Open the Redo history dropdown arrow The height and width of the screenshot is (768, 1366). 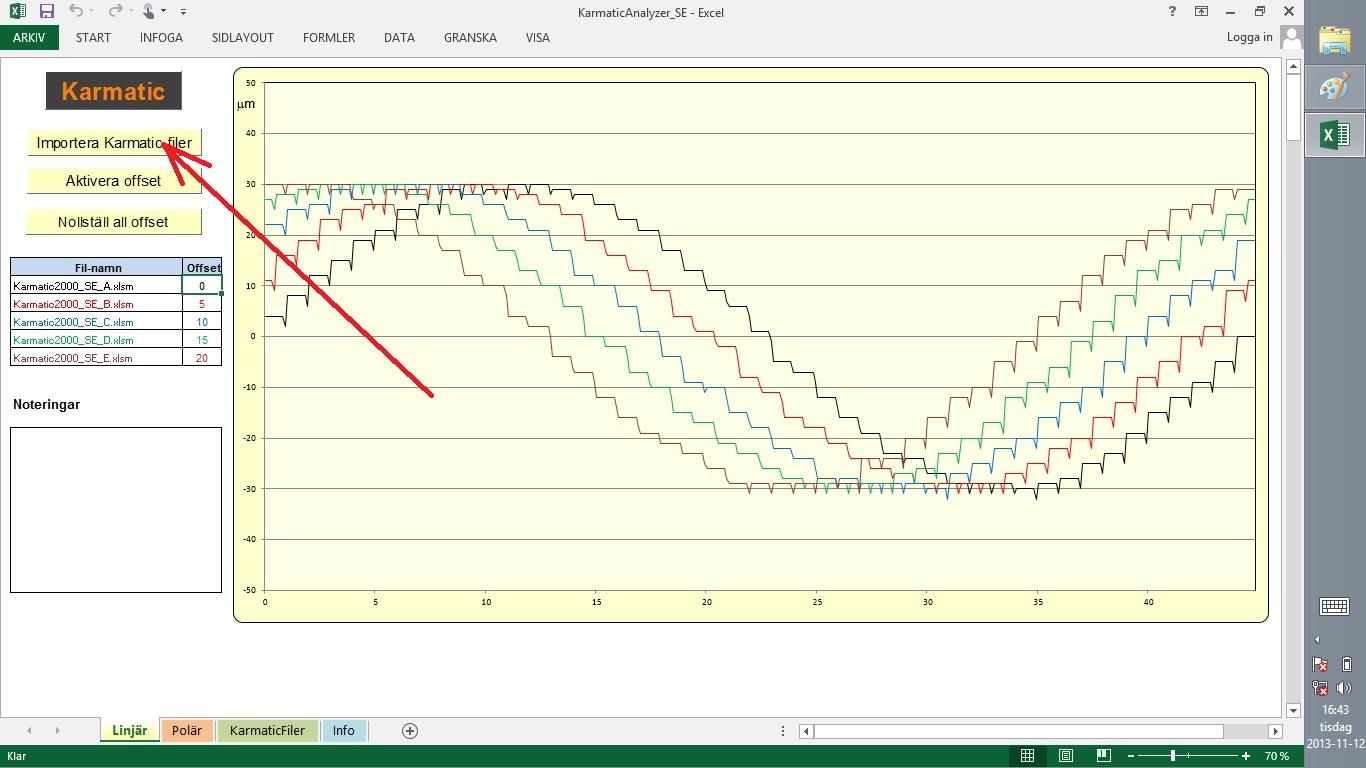131,12
